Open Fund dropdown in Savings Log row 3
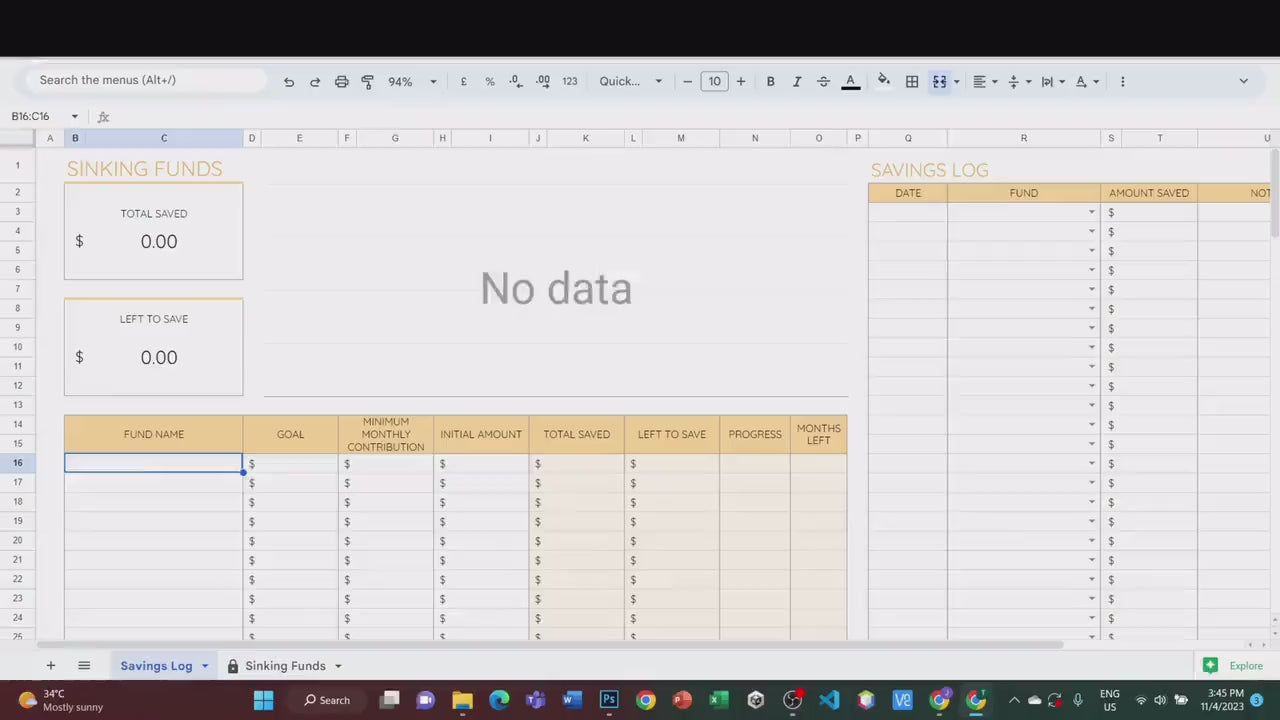The width and height of the screenshot is (1280, 720). [x=1091, y=212]
